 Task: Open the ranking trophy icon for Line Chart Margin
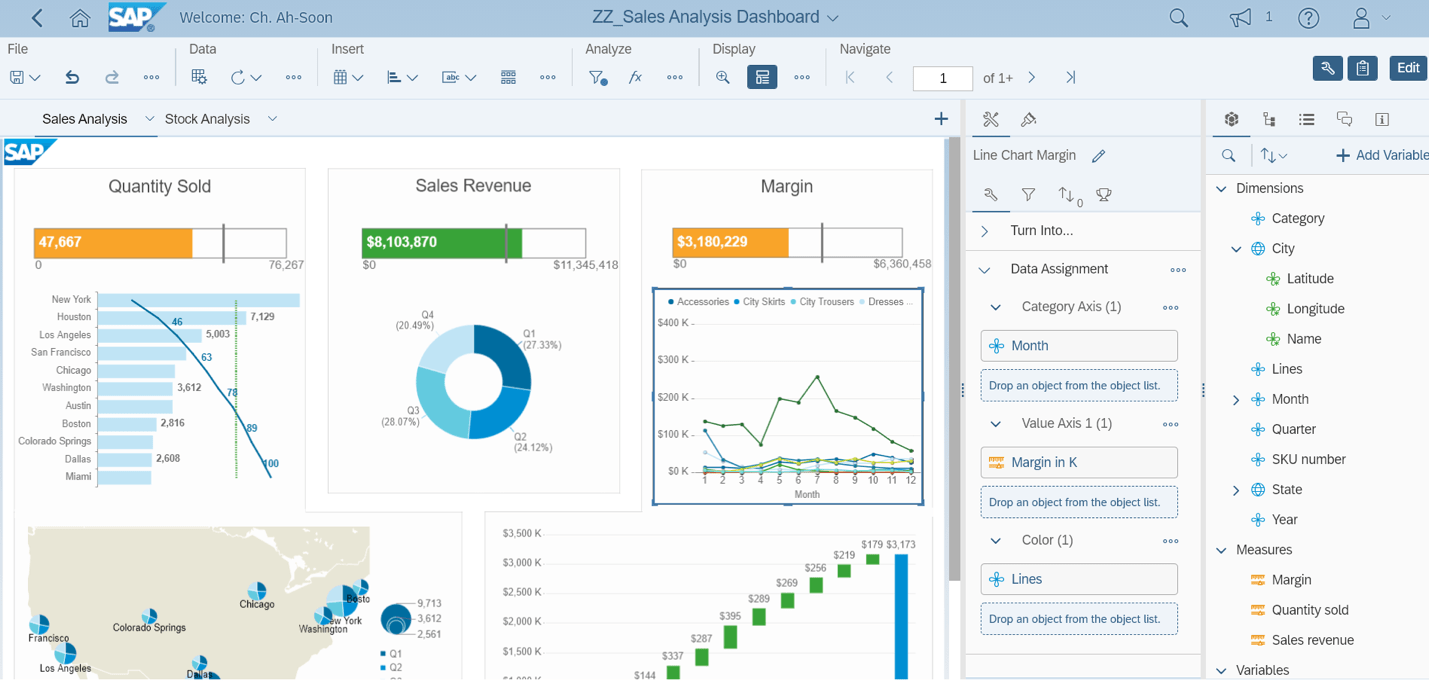click(x=1103, y=195)
